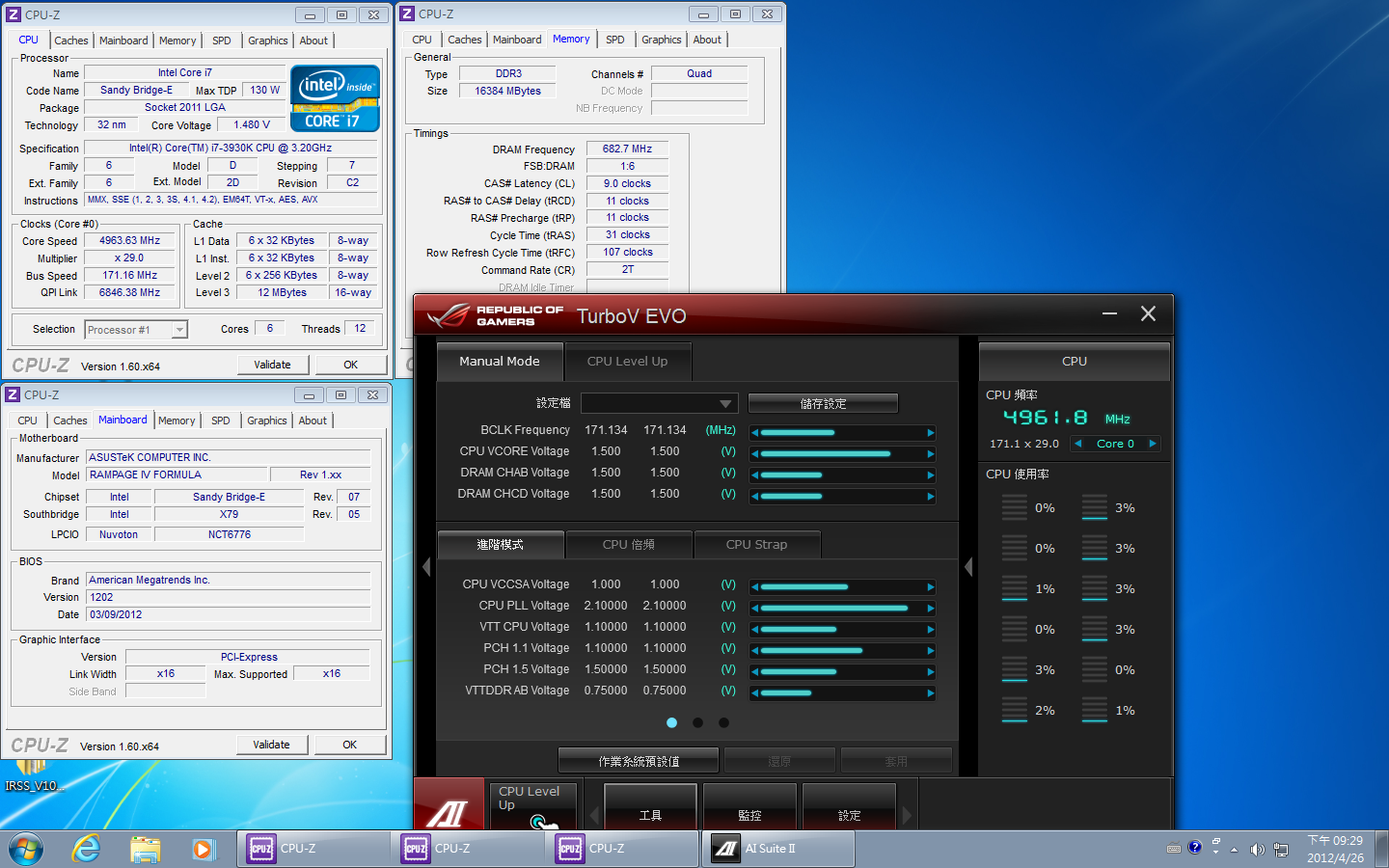Open the 設定 settings button in bottom bar

click(x=850, y=806)
